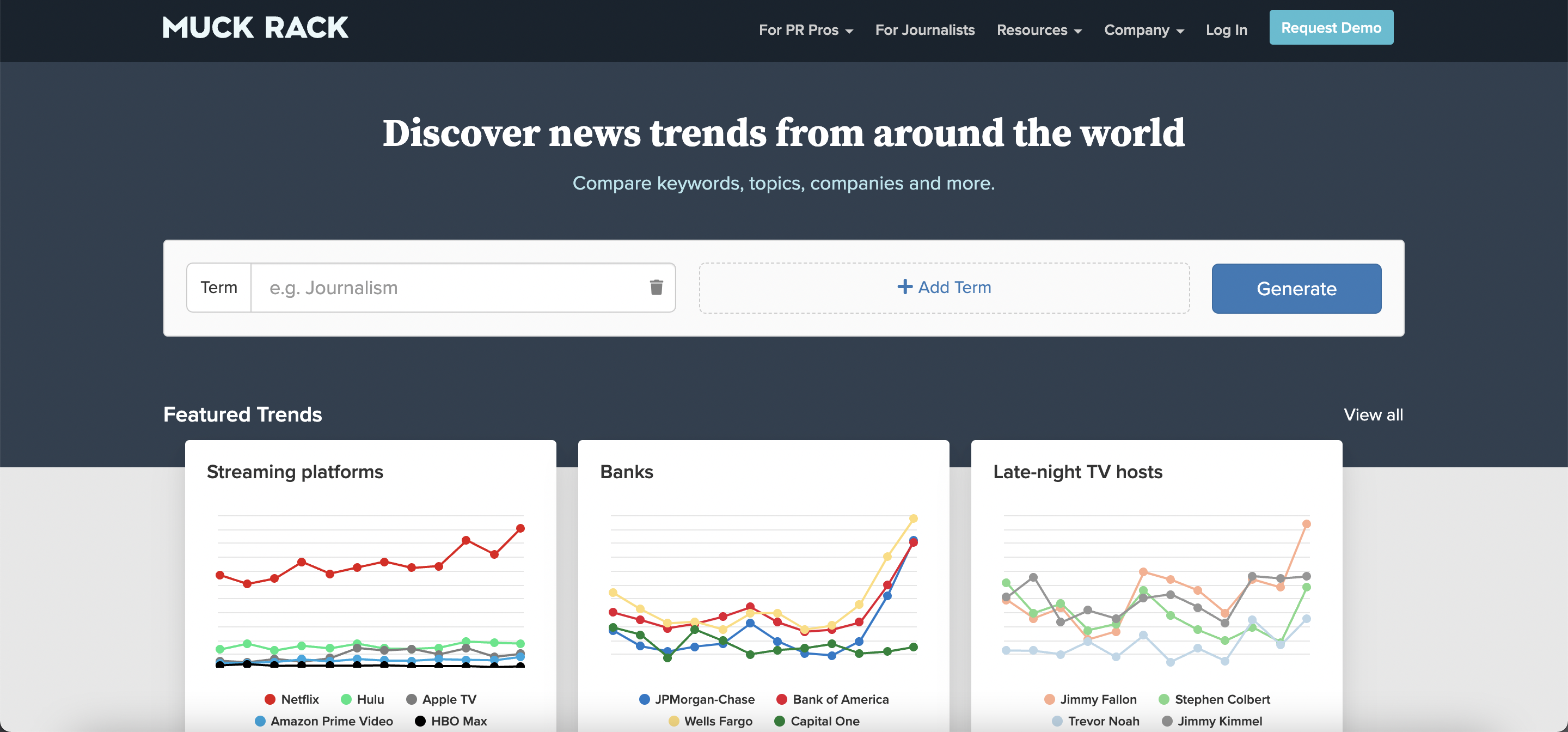Open the Company dropdown menu

[x=1144, y=30]
